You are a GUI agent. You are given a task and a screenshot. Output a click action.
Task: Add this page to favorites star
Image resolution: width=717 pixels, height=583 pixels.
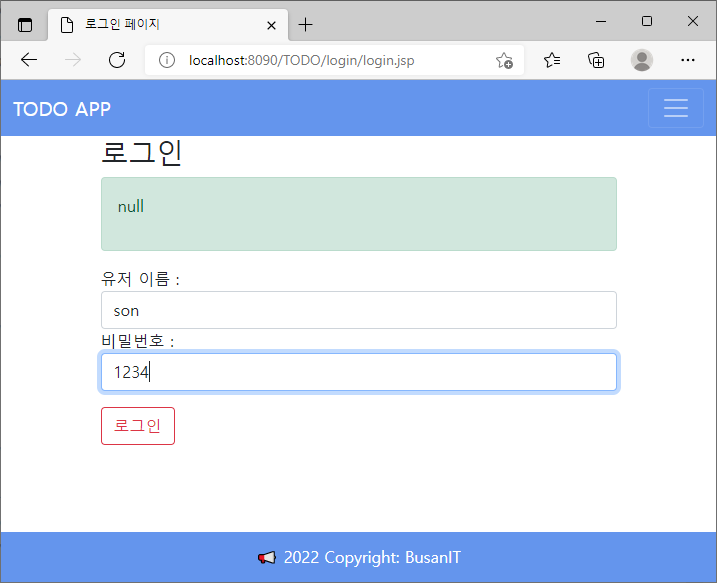pyautogui.click(x=504, y=60)
